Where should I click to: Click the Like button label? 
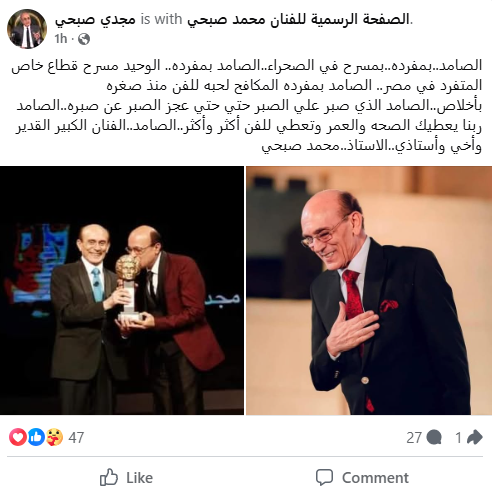pyautogui.click(x=139, y=478)
